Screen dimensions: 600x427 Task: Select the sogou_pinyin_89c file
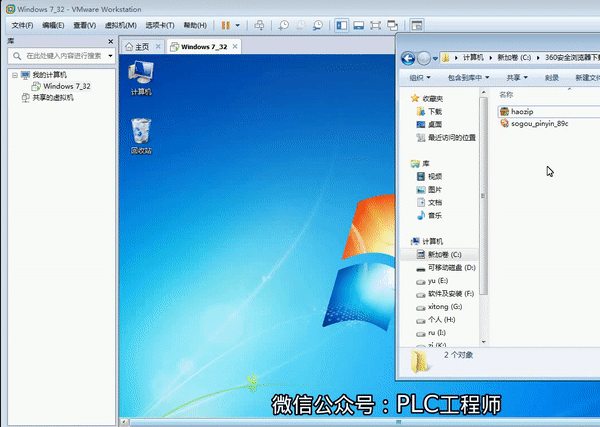[x=540, y=124]
